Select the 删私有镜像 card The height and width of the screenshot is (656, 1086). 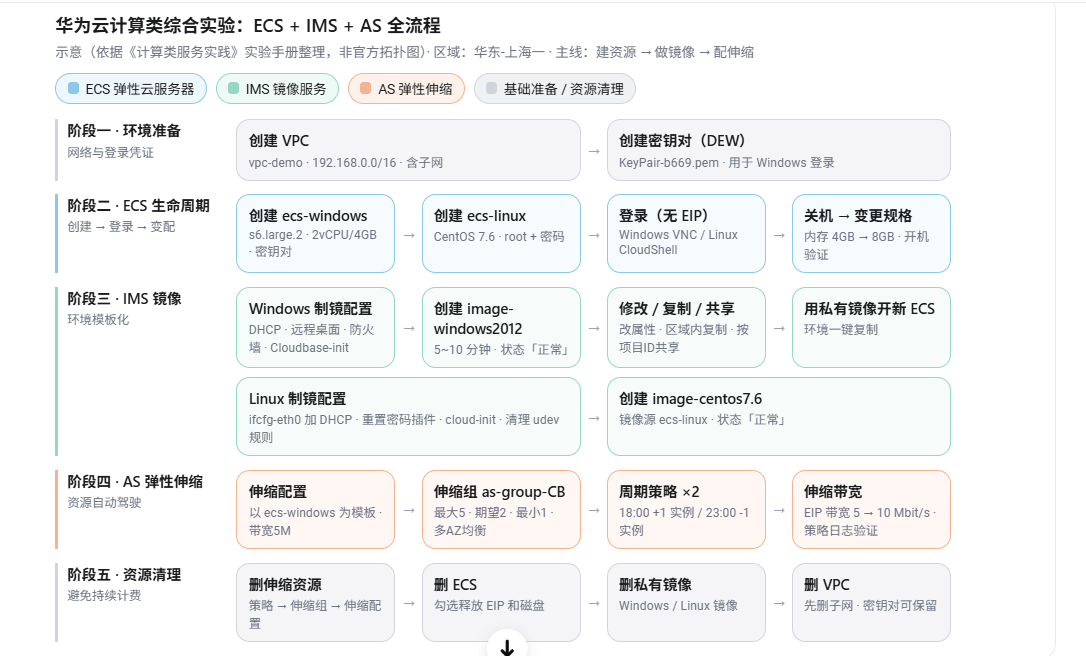click(686, 603)
